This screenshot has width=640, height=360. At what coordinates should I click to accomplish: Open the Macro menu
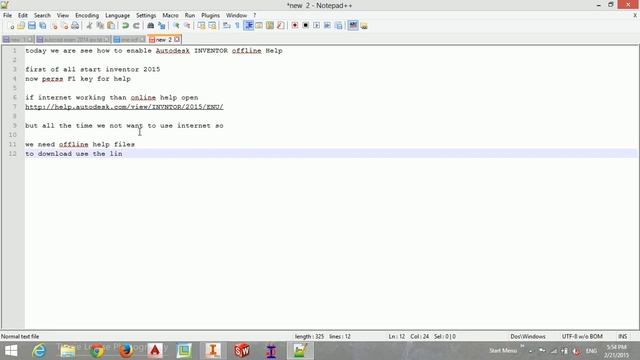coord(171,16)
